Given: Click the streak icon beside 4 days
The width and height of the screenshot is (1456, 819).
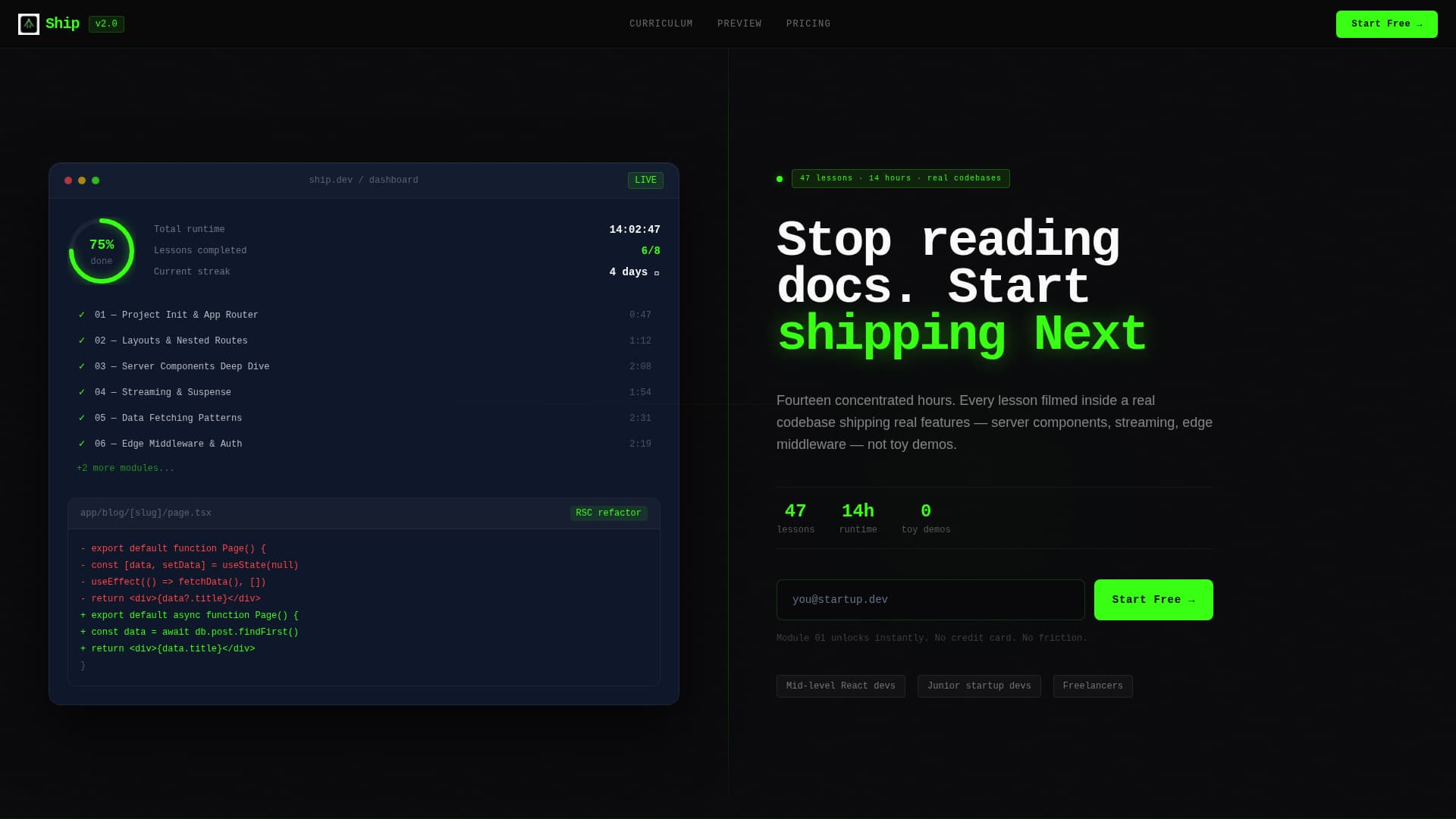Looking at the screenshot, I should [657, 273].
